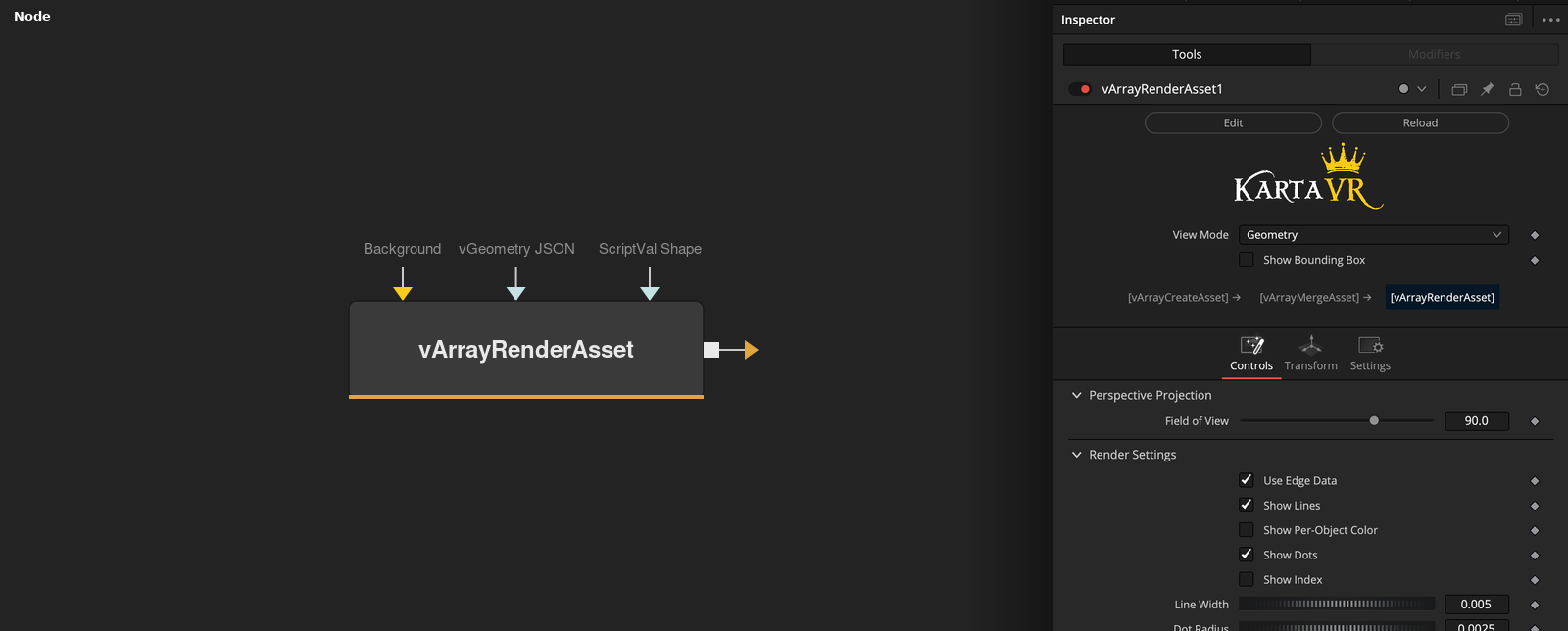Click the Field of View keyframe diamond

(1535, 421)
